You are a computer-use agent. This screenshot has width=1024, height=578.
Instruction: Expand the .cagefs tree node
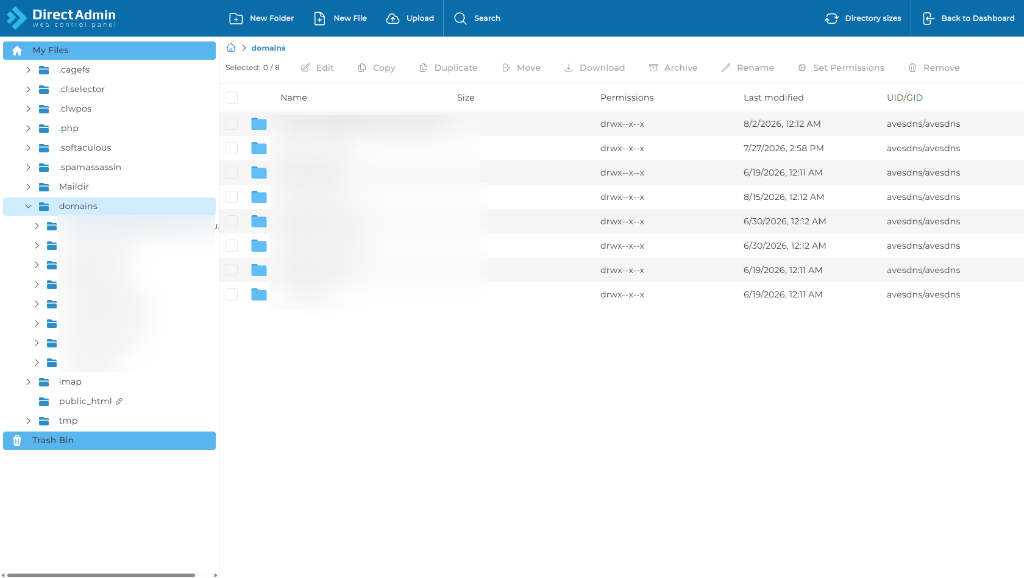pos(28,70)
